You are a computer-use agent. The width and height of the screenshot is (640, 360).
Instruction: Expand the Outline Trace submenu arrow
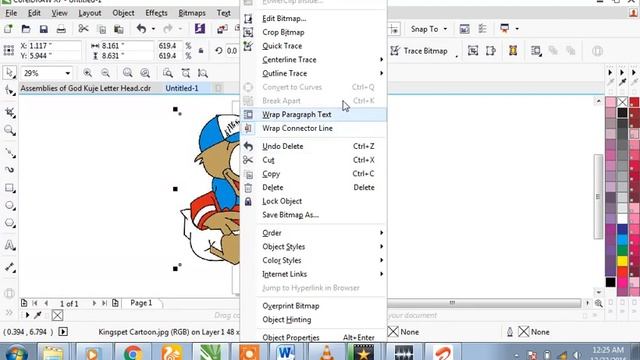pos(381,73)
